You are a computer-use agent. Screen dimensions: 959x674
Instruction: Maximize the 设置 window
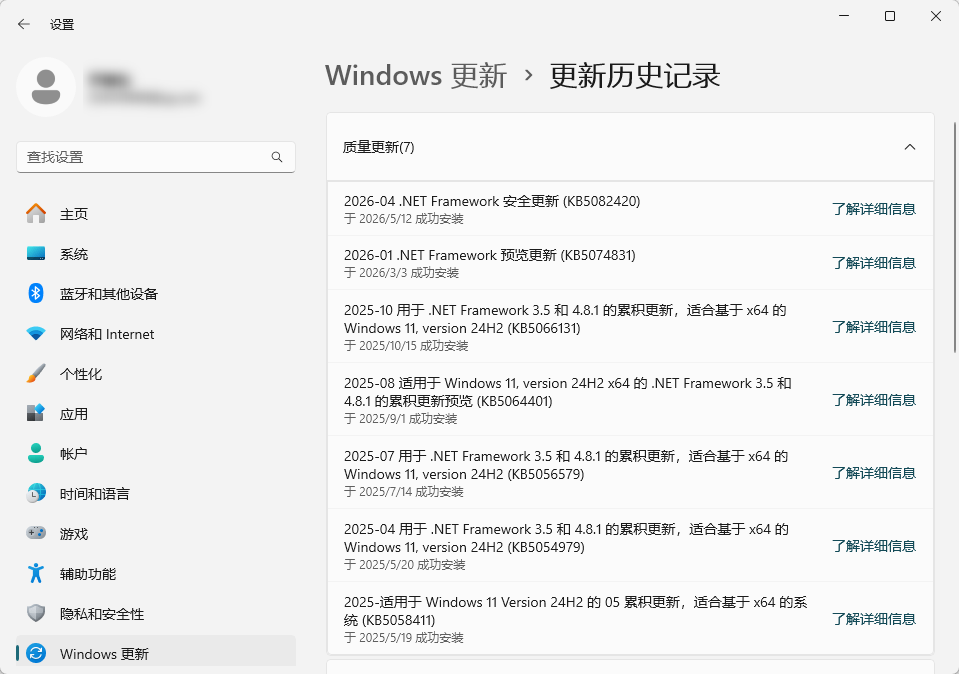[890, 16]
